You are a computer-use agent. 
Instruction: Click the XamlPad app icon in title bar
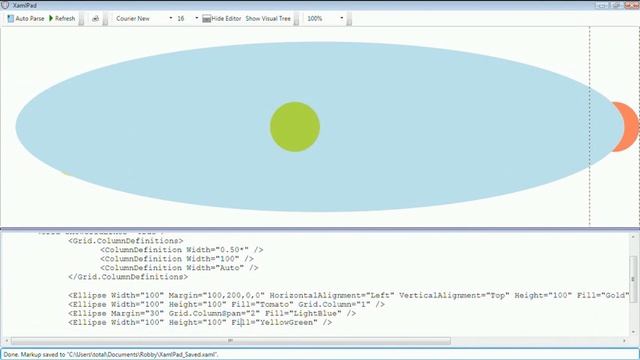pos(5,5)
